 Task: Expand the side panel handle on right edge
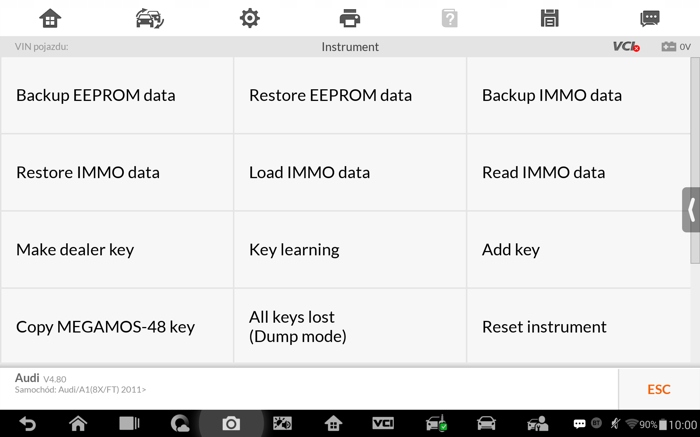(x=690, y=210)
